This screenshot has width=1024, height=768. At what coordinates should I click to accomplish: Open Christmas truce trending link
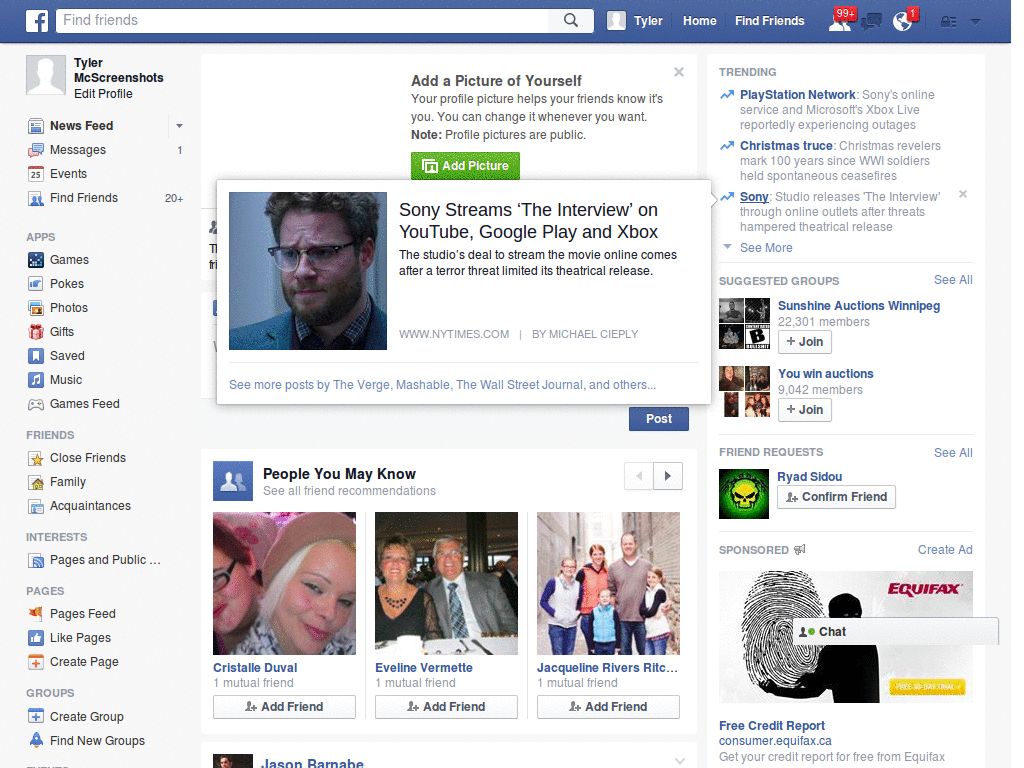coord(786,146)
